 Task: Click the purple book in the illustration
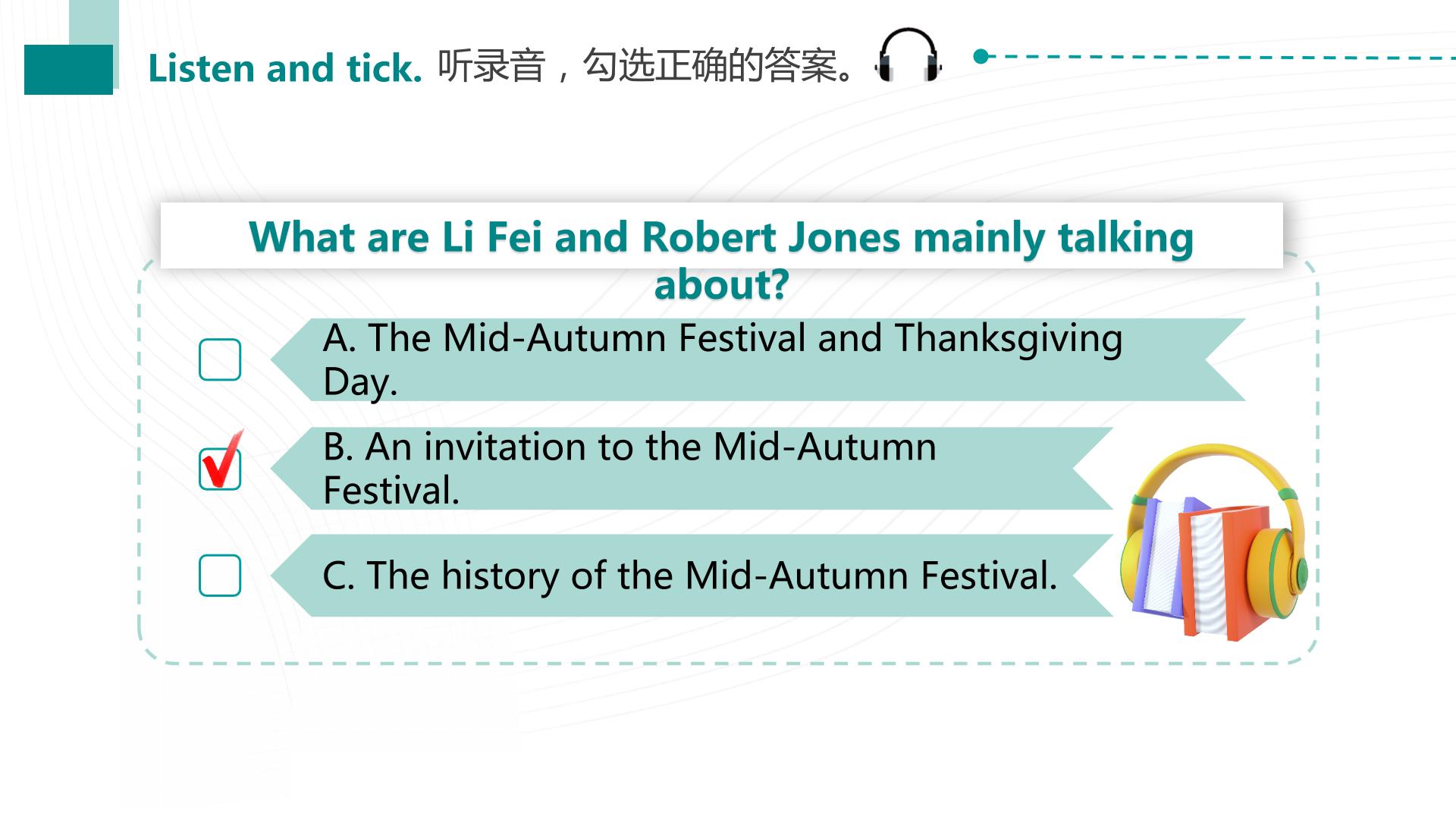tap(1156, 555)
